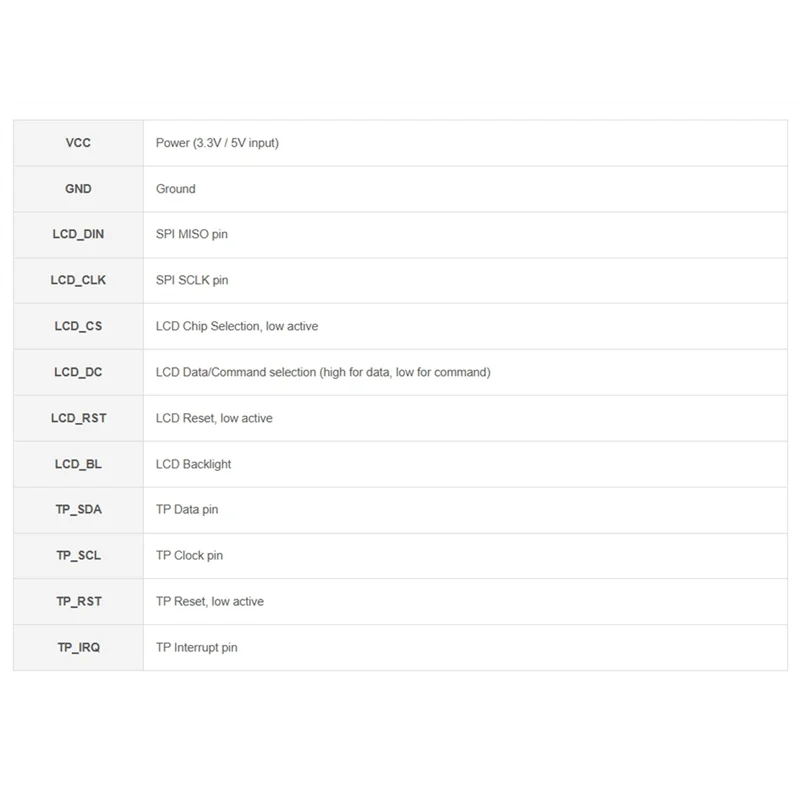The width and height of the screenshot is (800, 800).
Task: Click the LCD_CS pin label
Action: tap(78, 326)
